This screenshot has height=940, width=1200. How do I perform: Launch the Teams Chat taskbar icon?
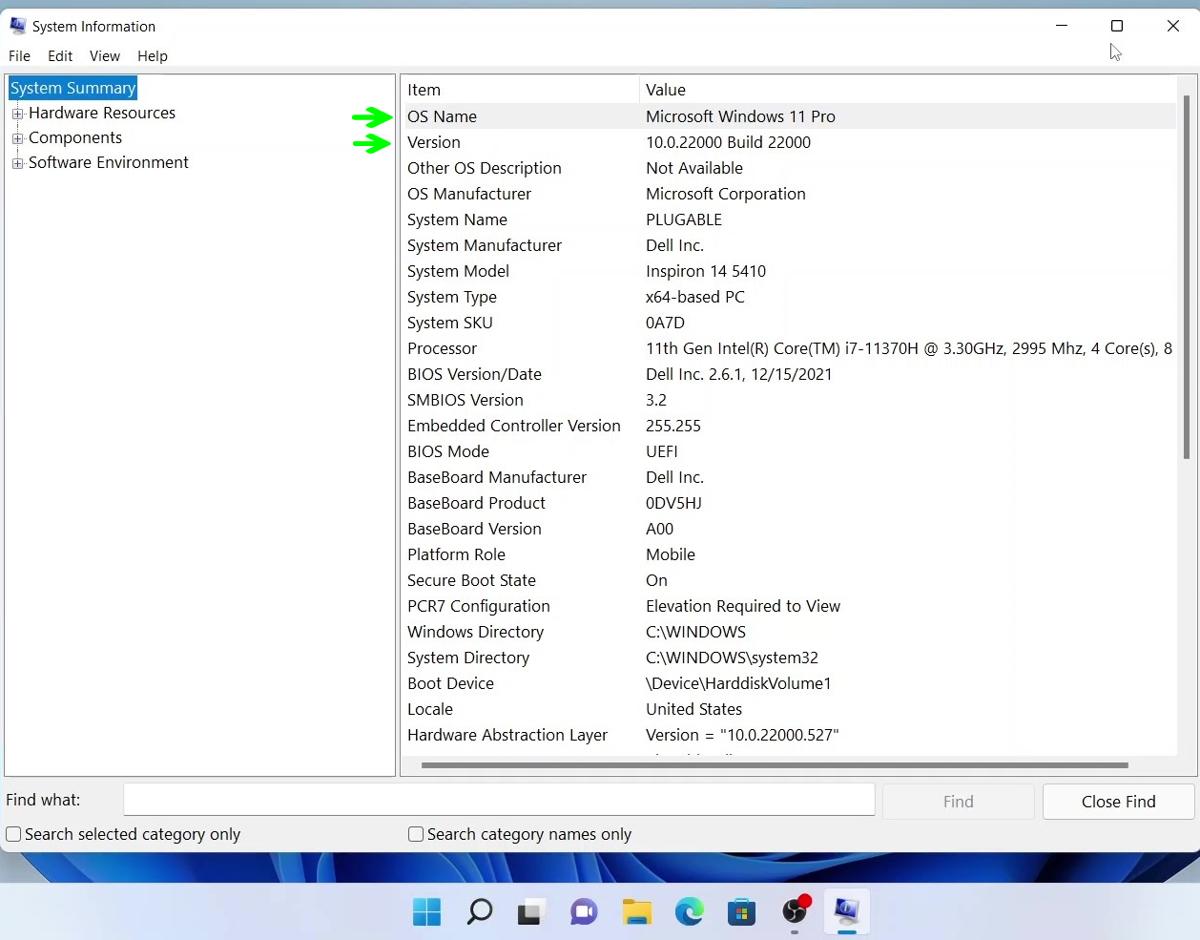click(583, 911)
